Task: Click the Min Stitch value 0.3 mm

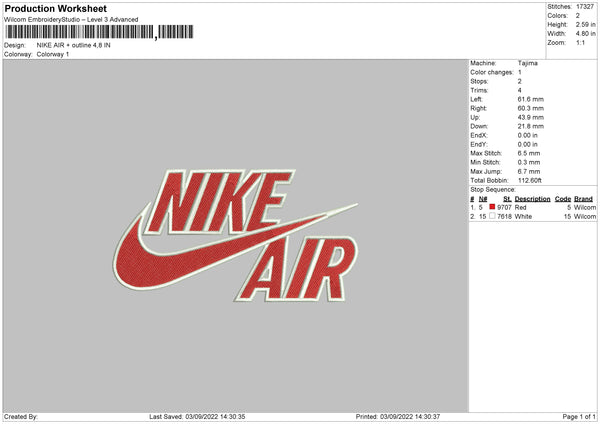Action: pyautogui.click(x=529, y=163)
